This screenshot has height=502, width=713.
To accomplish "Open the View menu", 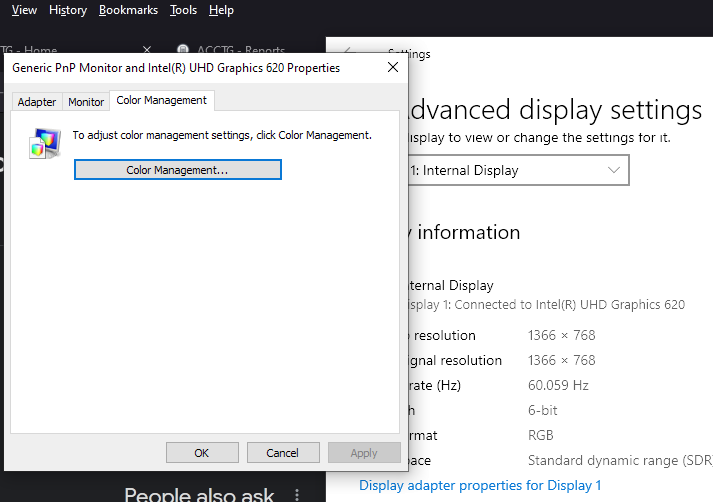I will click(x=24, y=10).
